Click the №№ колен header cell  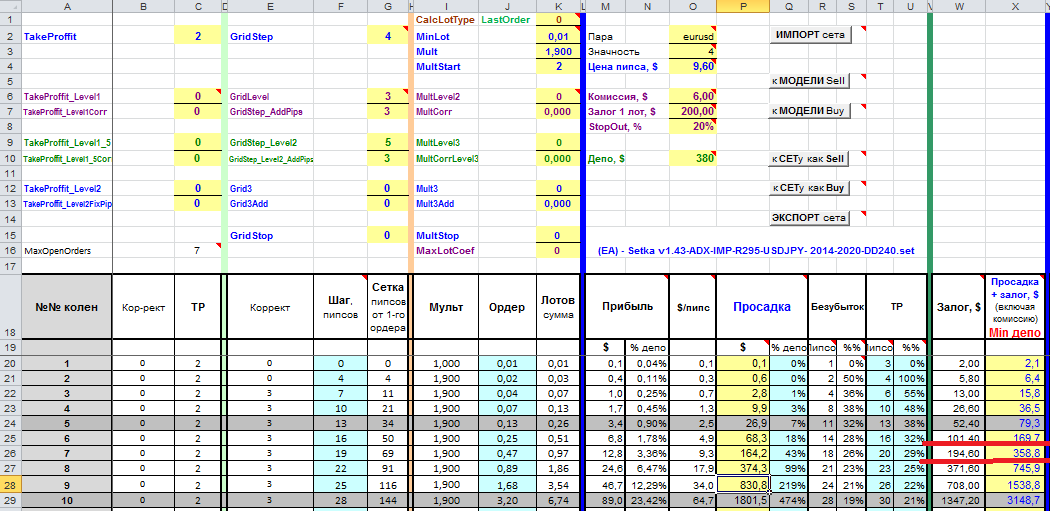tap(67, 306)
